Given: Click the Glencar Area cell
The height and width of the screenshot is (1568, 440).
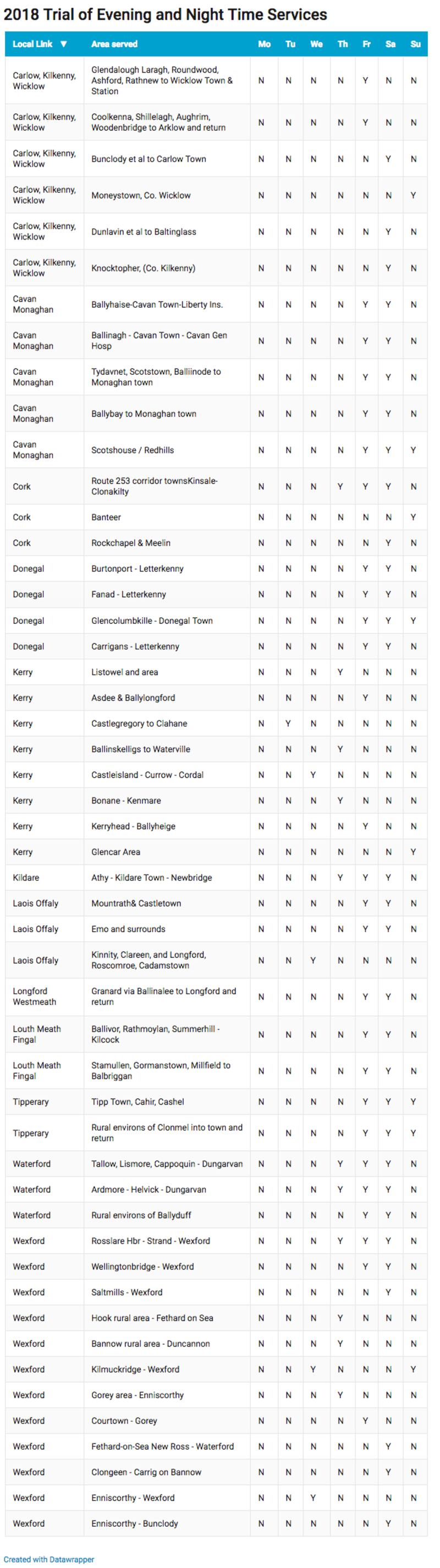Looking at the screenshot, I should 116,852.
